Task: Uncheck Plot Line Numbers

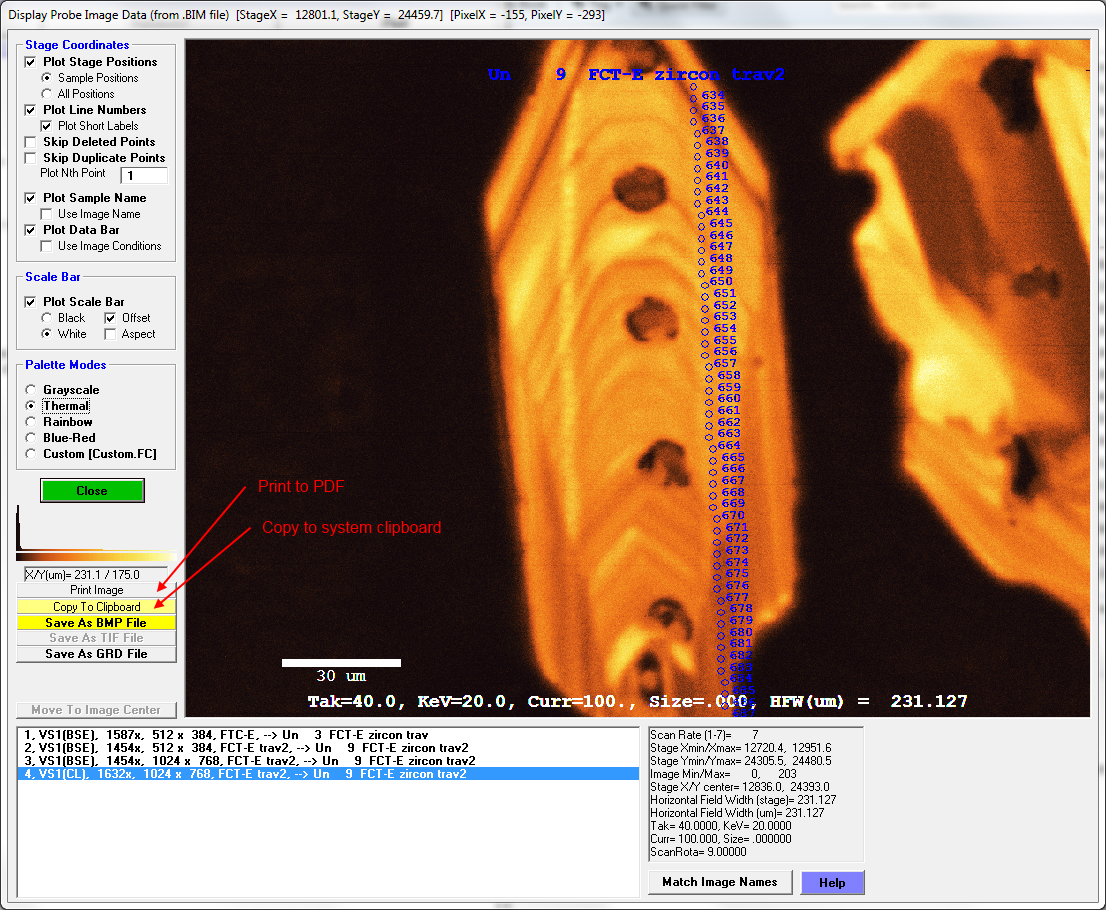Action: tap(31, 110)
